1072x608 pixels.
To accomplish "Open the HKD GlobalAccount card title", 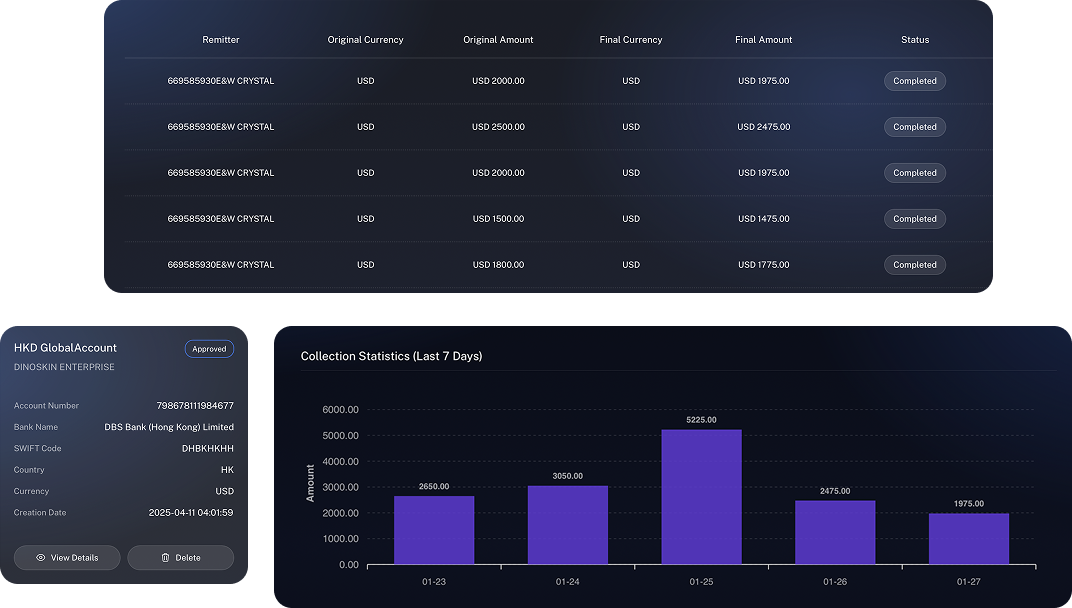I will click(x=65, y=348).
